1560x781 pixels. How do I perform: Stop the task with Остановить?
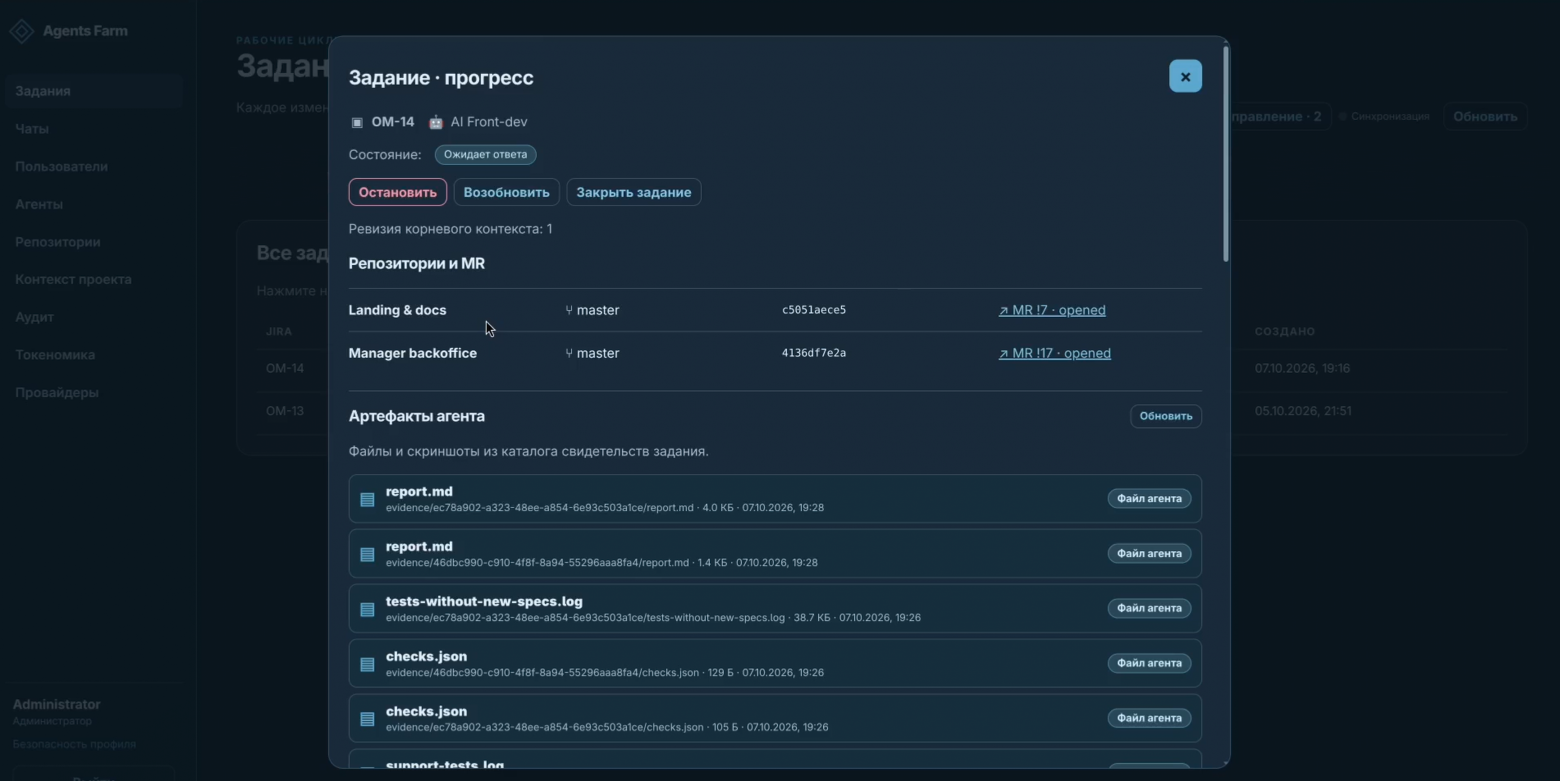pyautogui.click(x=398, y=192)
